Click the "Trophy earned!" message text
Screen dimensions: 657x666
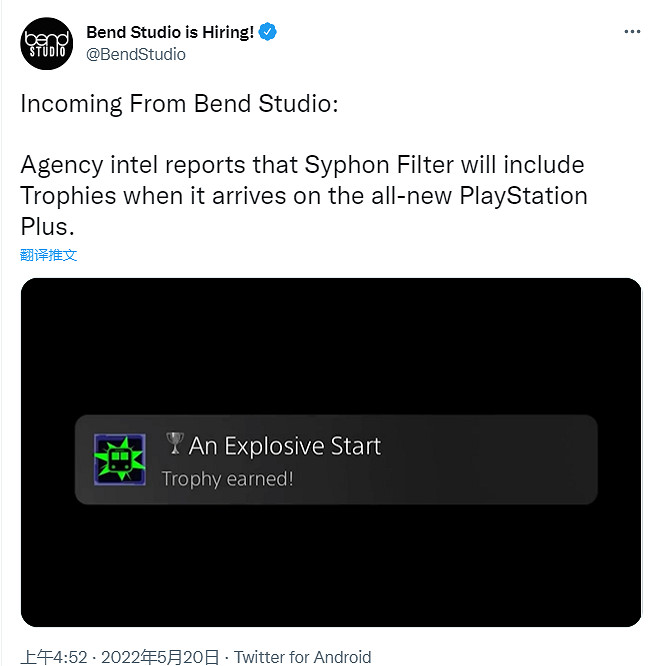(x=227, y=479)
